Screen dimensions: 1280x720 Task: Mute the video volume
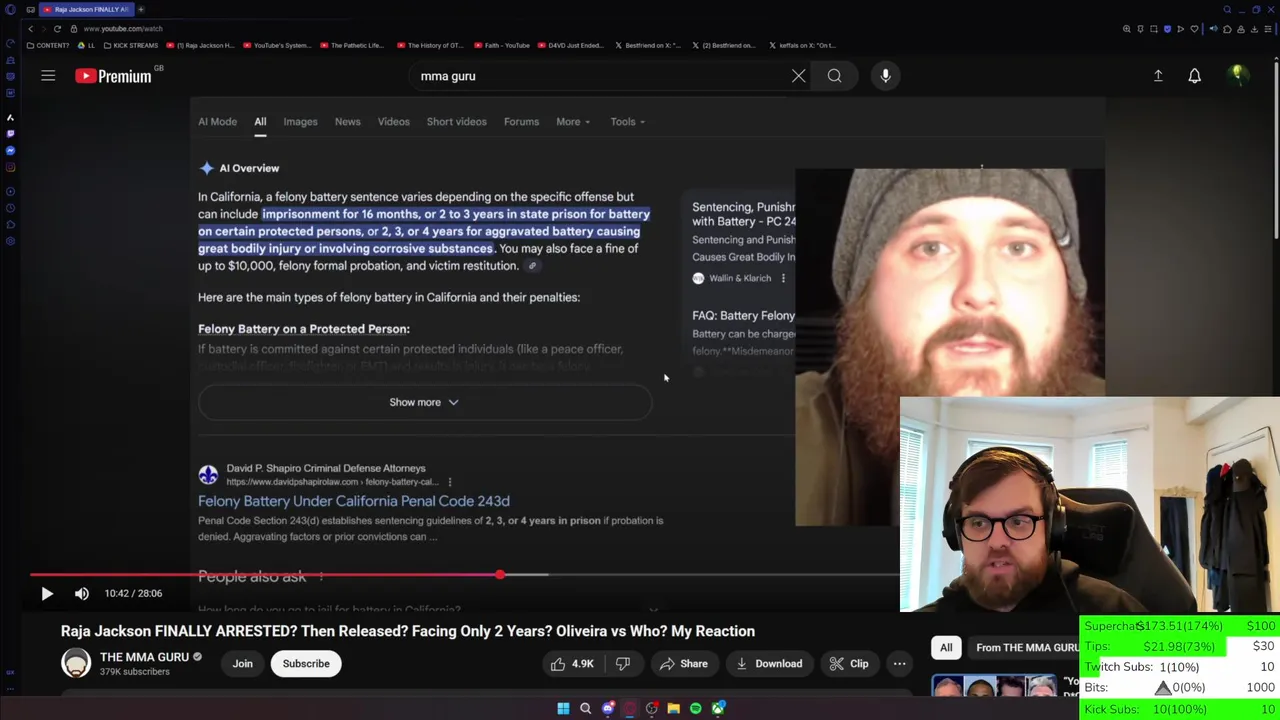tap(82, 593)
